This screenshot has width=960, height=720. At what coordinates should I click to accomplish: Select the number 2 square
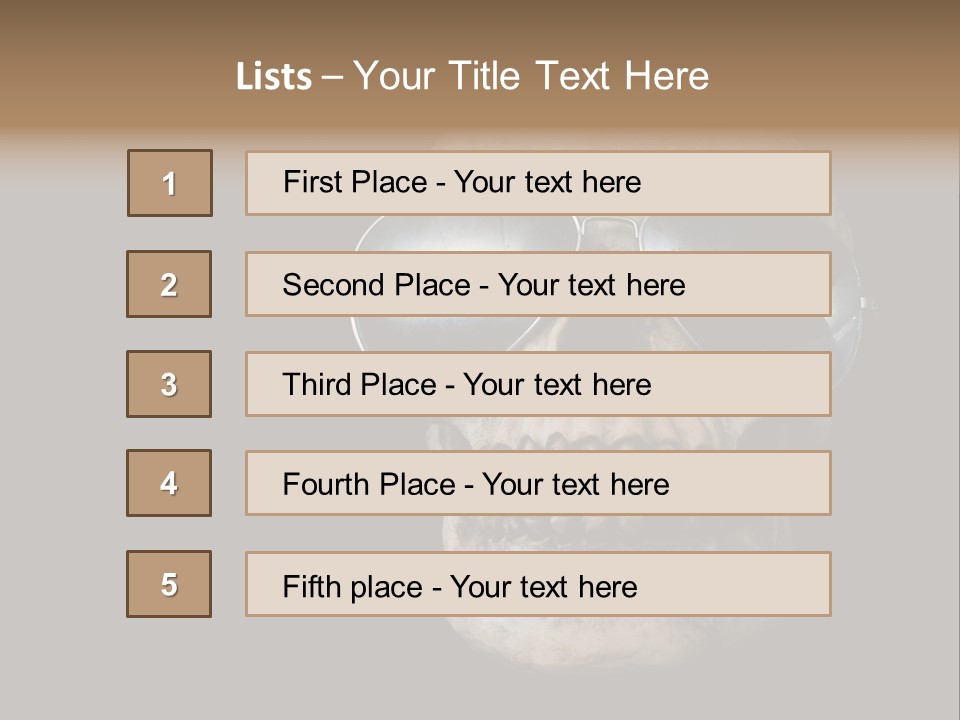(169, 284)
